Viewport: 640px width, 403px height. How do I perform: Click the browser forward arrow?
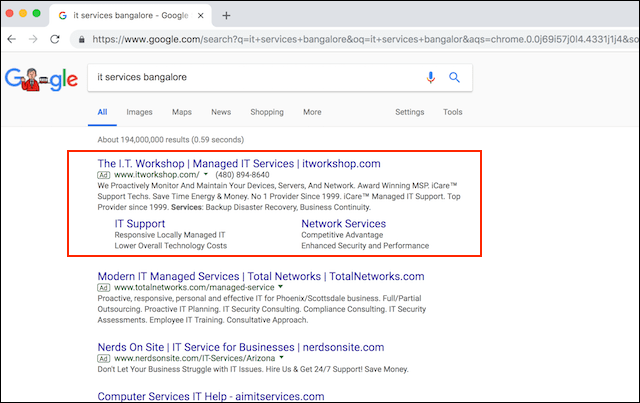pyautogui.click(x=33, y=39)
